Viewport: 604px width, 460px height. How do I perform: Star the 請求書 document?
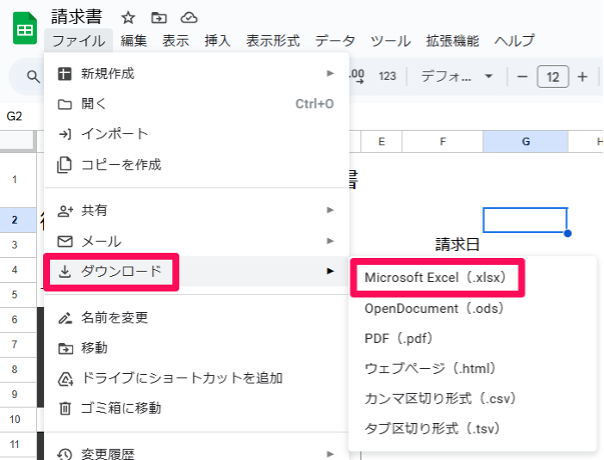(128, 17)
